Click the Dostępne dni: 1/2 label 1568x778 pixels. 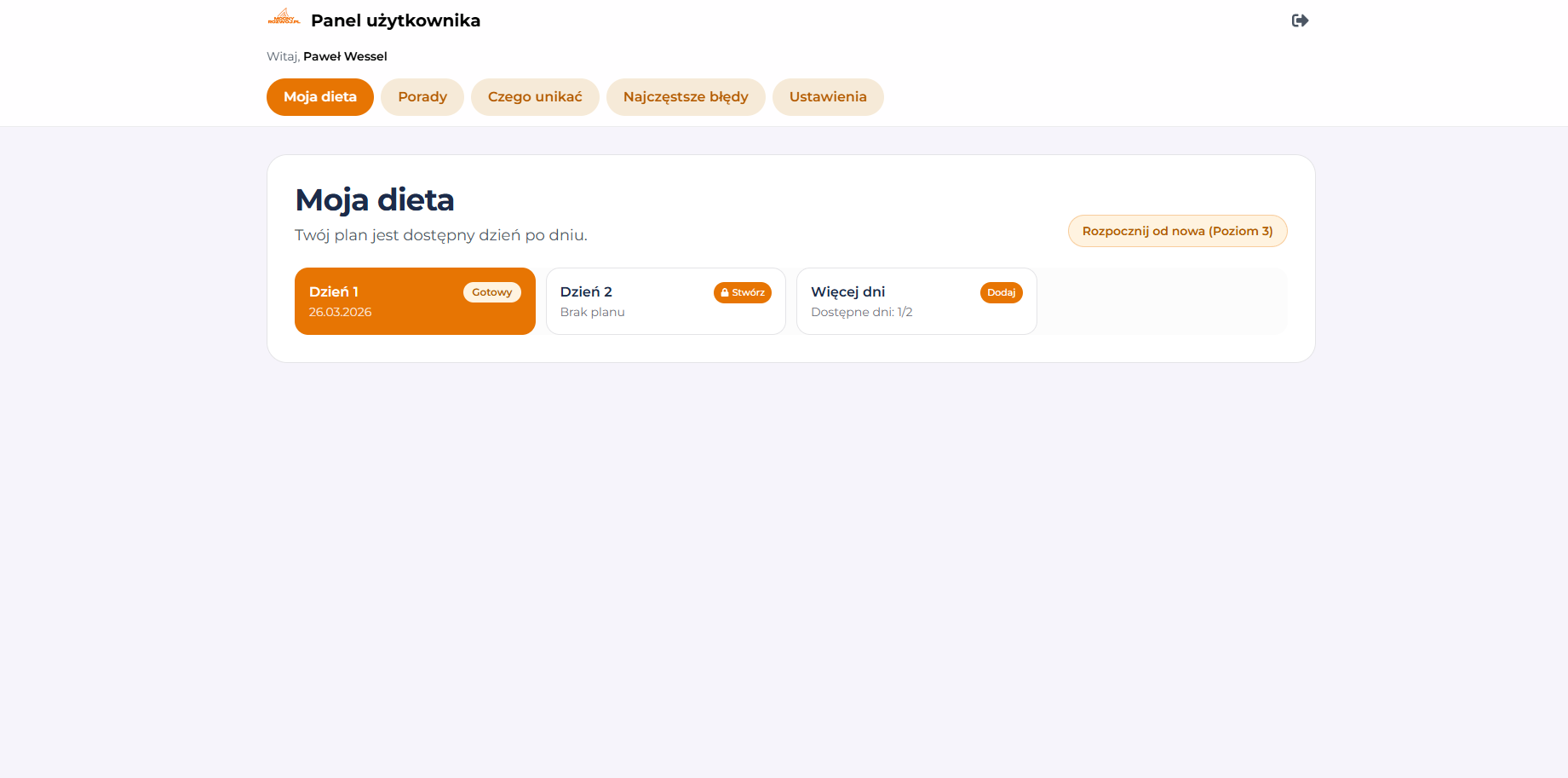pyautogui.click(x=862, y=312)
